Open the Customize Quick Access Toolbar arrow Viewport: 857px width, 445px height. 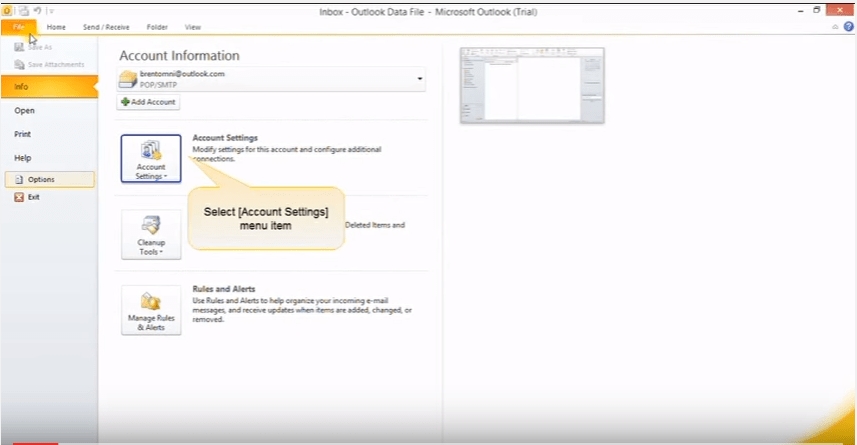coord(52,11)
